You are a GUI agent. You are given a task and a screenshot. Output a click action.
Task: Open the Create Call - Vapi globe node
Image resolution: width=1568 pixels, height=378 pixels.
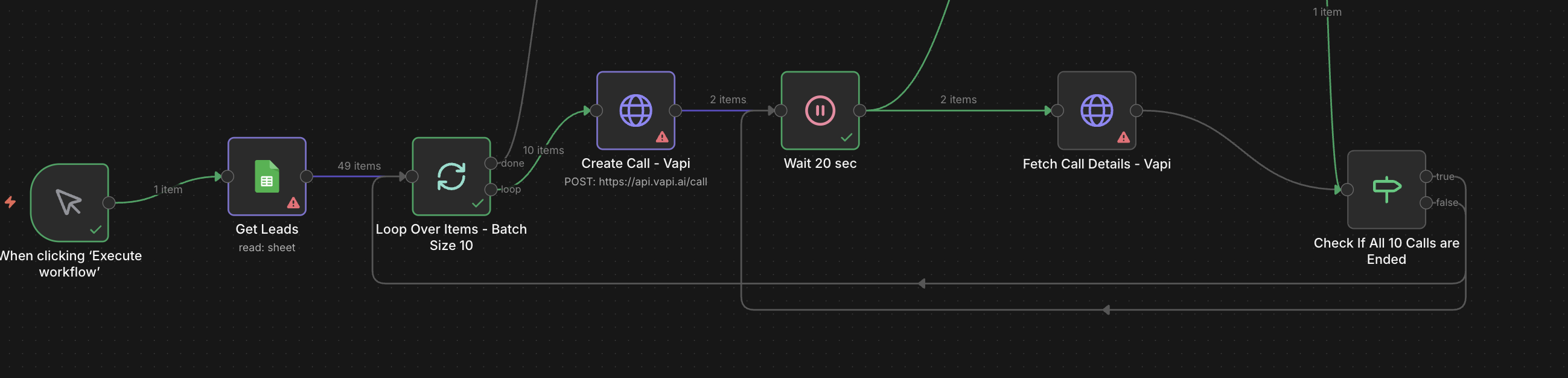(x=636, y=110)
